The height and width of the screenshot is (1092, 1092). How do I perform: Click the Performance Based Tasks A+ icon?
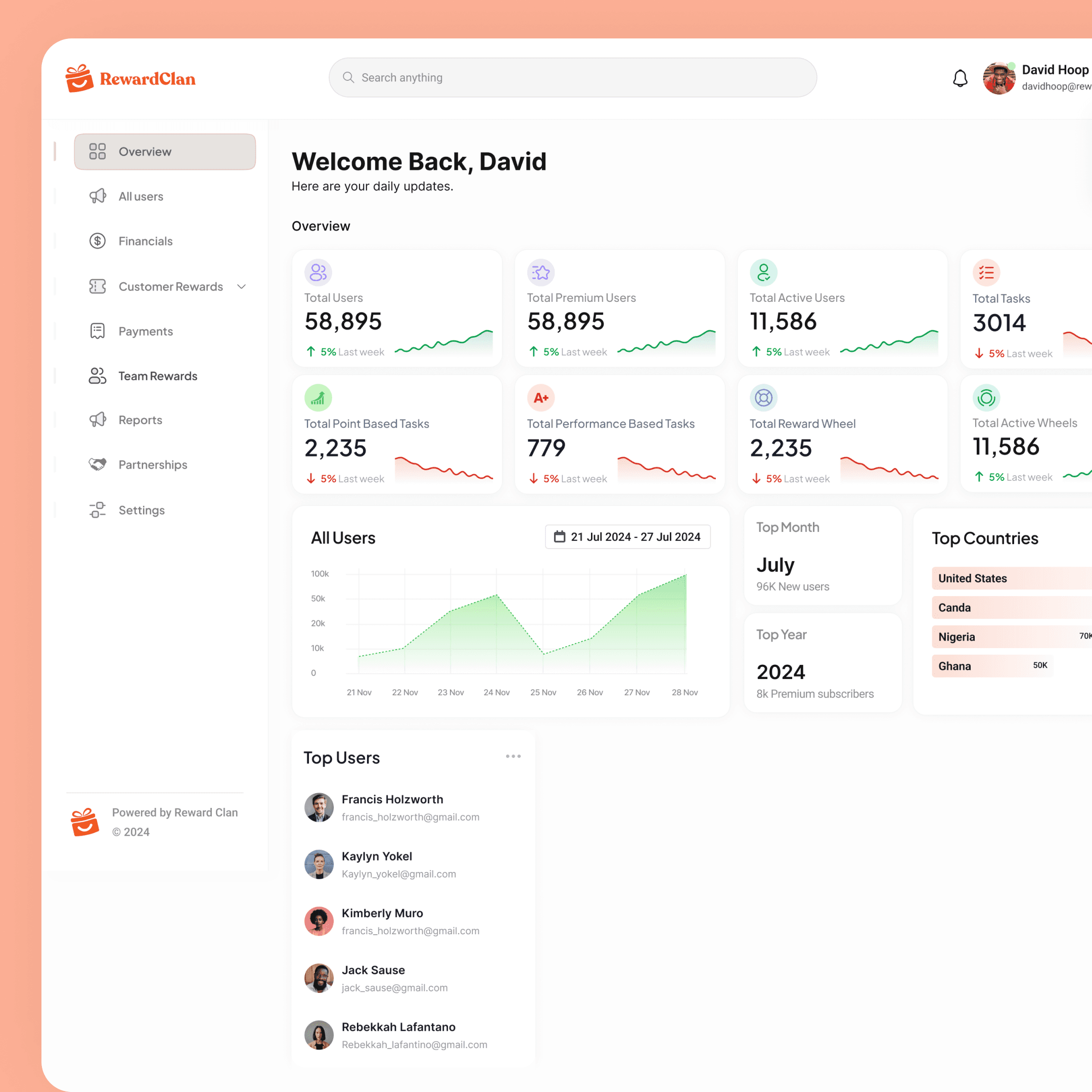[540, 398]
